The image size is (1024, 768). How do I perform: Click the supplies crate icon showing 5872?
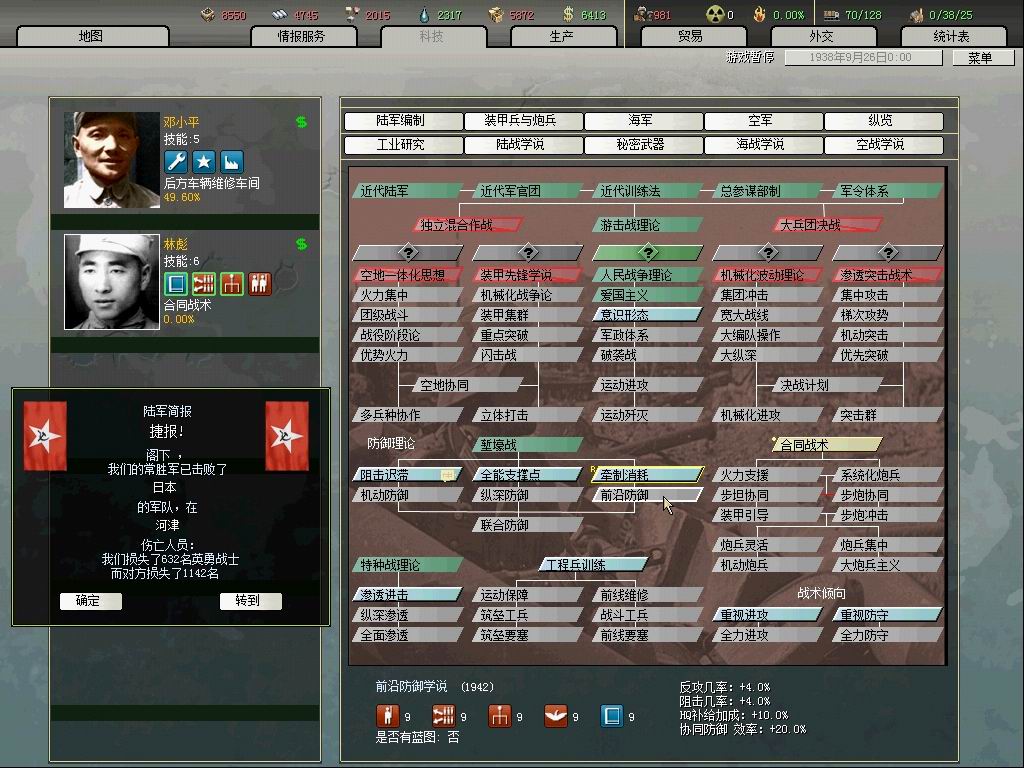click(x=496, y=14)
